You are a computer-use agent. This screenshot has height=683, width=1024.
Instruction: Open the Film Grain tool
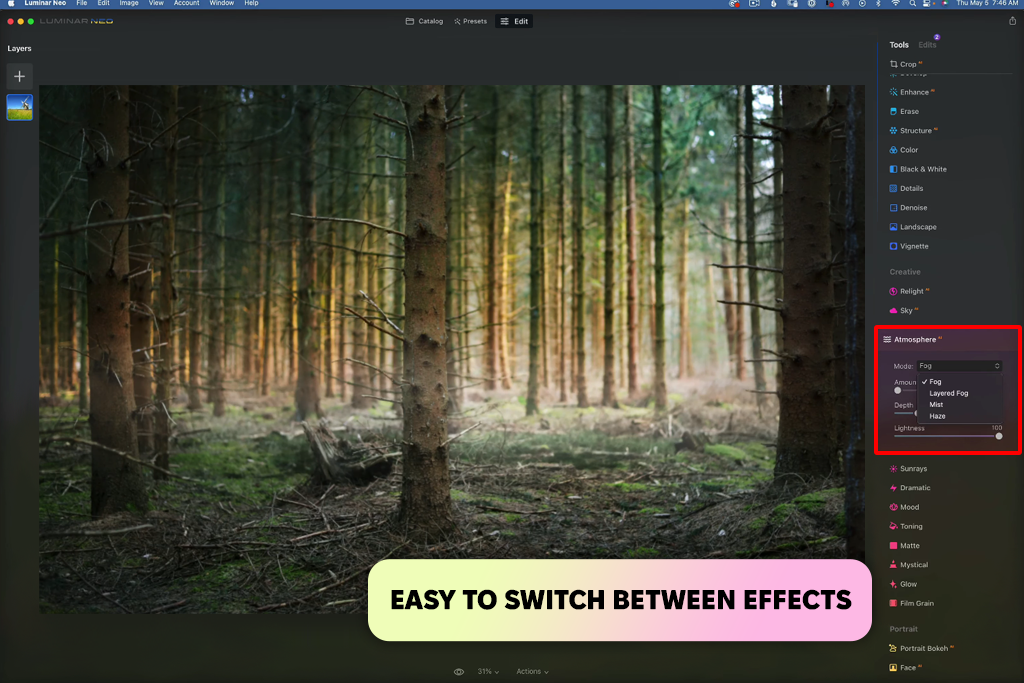pyautogui.click(x=912, y=603)
